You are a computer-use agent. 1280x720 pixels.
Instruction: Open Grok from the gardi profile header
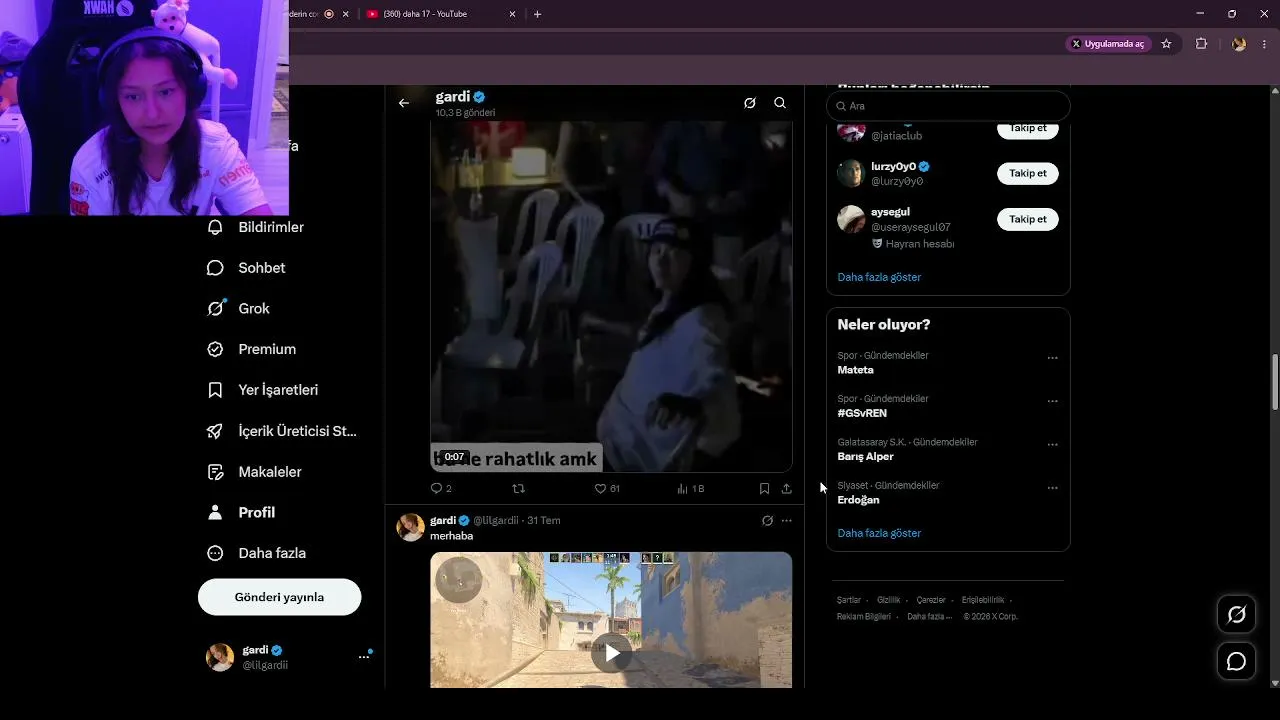tap(750, 103)
